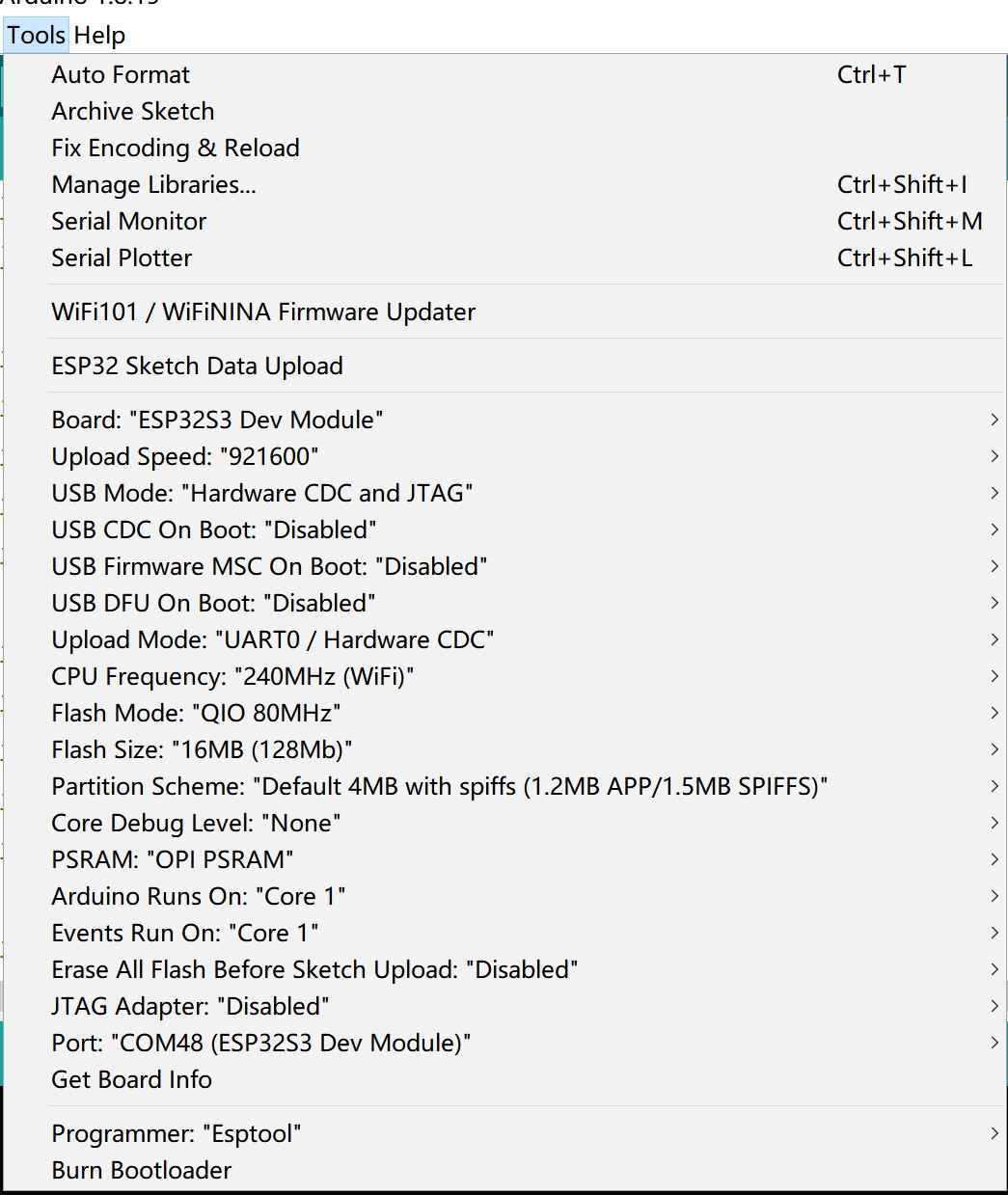Click Get Board Info
This screenshot has height=1195, width=1008.
coord(504,1079)
